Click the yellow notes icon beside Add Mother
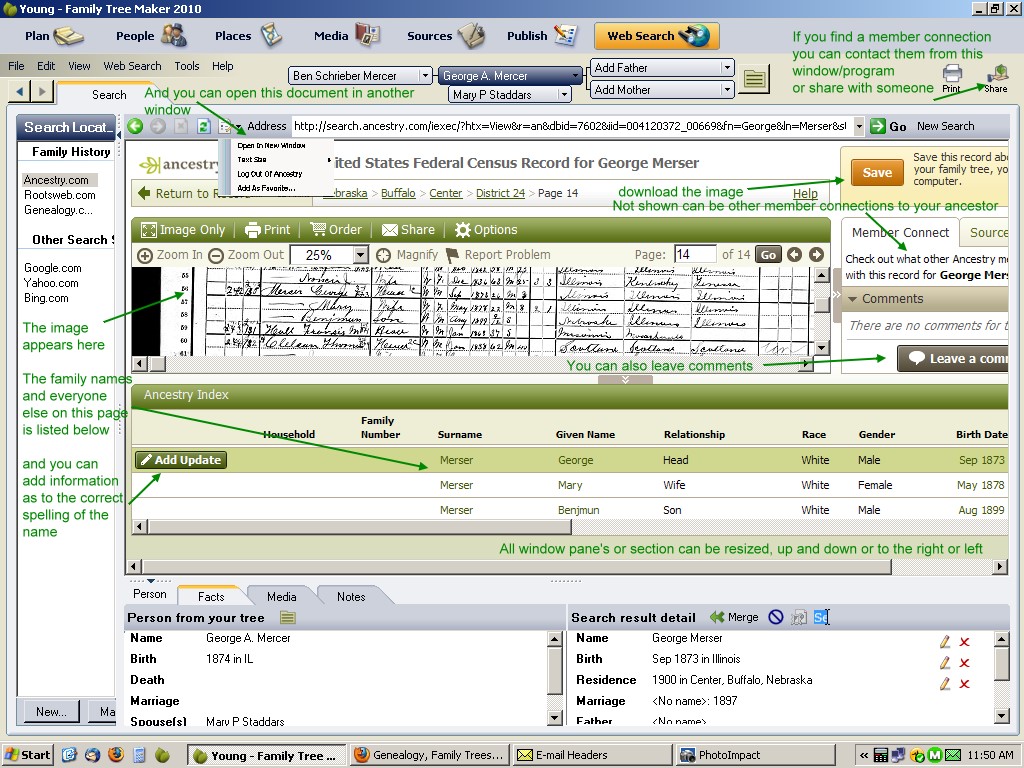This screenshot has height=768, width=1024. [x=754, y=80]
